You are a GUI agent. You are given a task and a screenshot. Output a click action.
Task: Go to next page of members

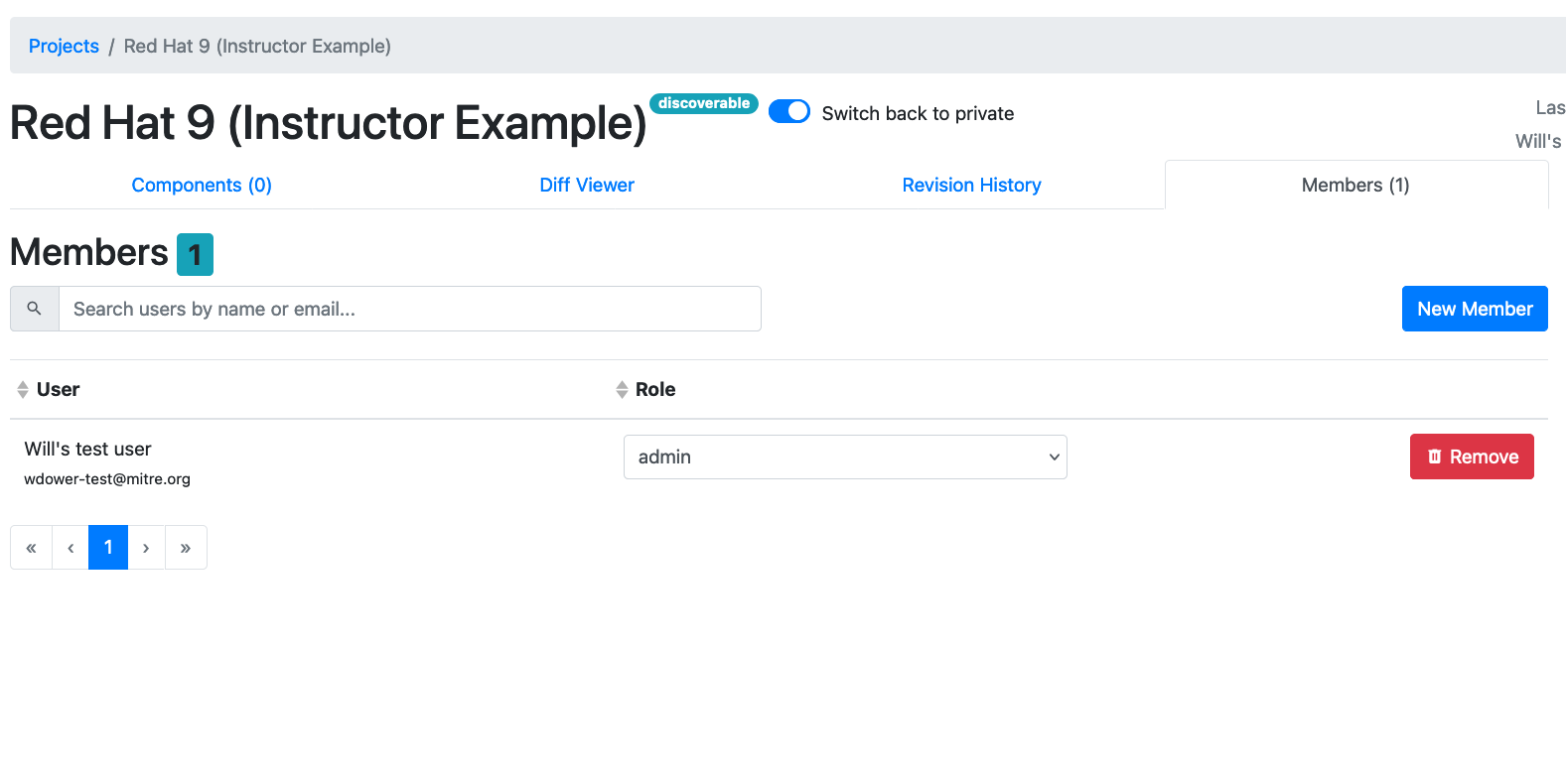click(146, 548)
